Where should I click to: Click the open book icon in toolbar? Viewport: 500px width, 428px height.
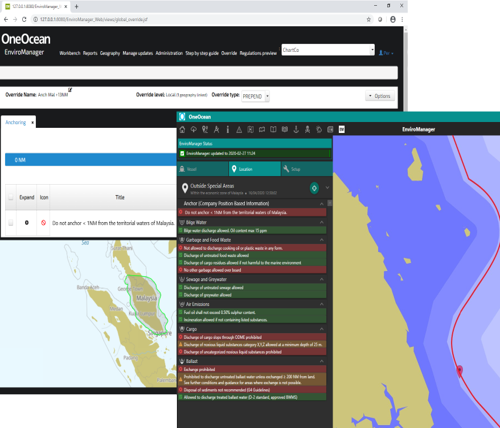(x=273, y=129)
